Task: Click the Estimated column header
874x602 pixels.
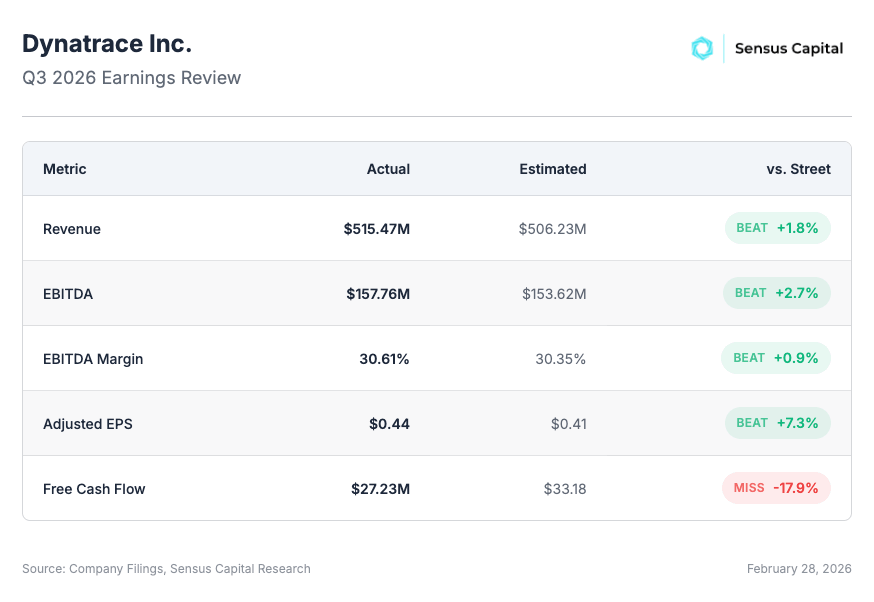Action: pyautogui.click(x=553, y=169)
